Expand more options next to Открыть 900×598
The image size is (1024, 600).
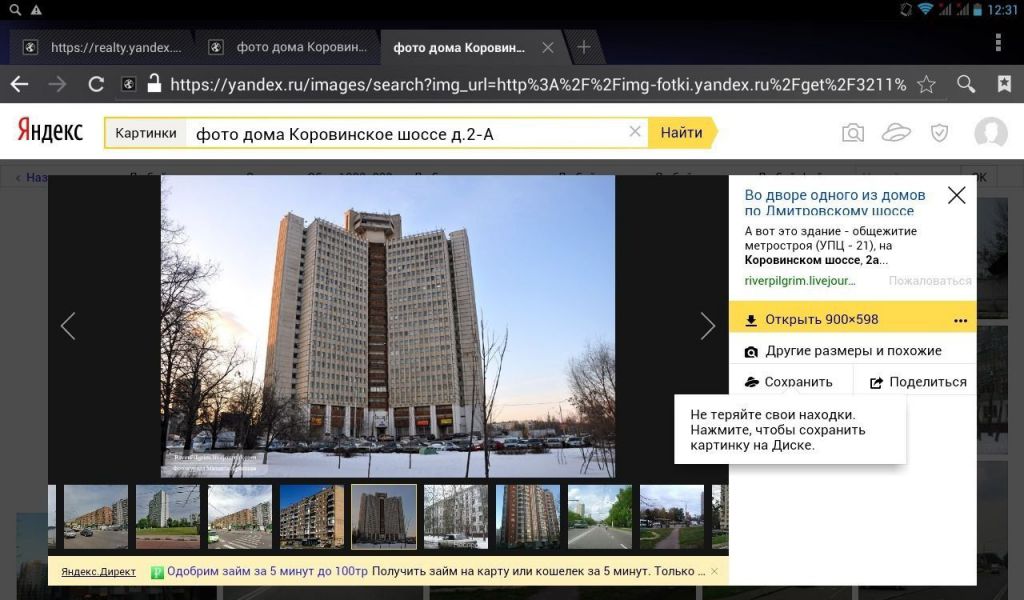960,320
